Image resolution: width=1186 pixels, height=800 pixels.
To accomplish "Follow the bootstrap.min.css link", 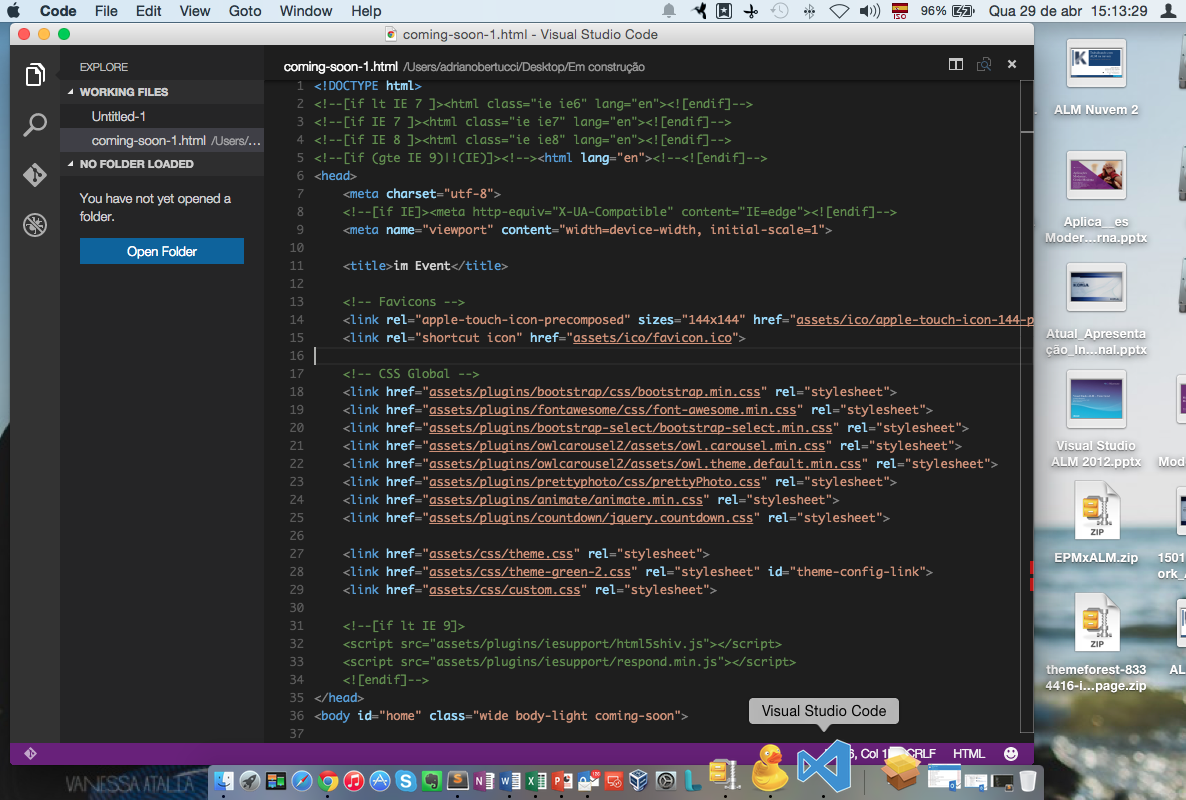I will tap(595, 392).
